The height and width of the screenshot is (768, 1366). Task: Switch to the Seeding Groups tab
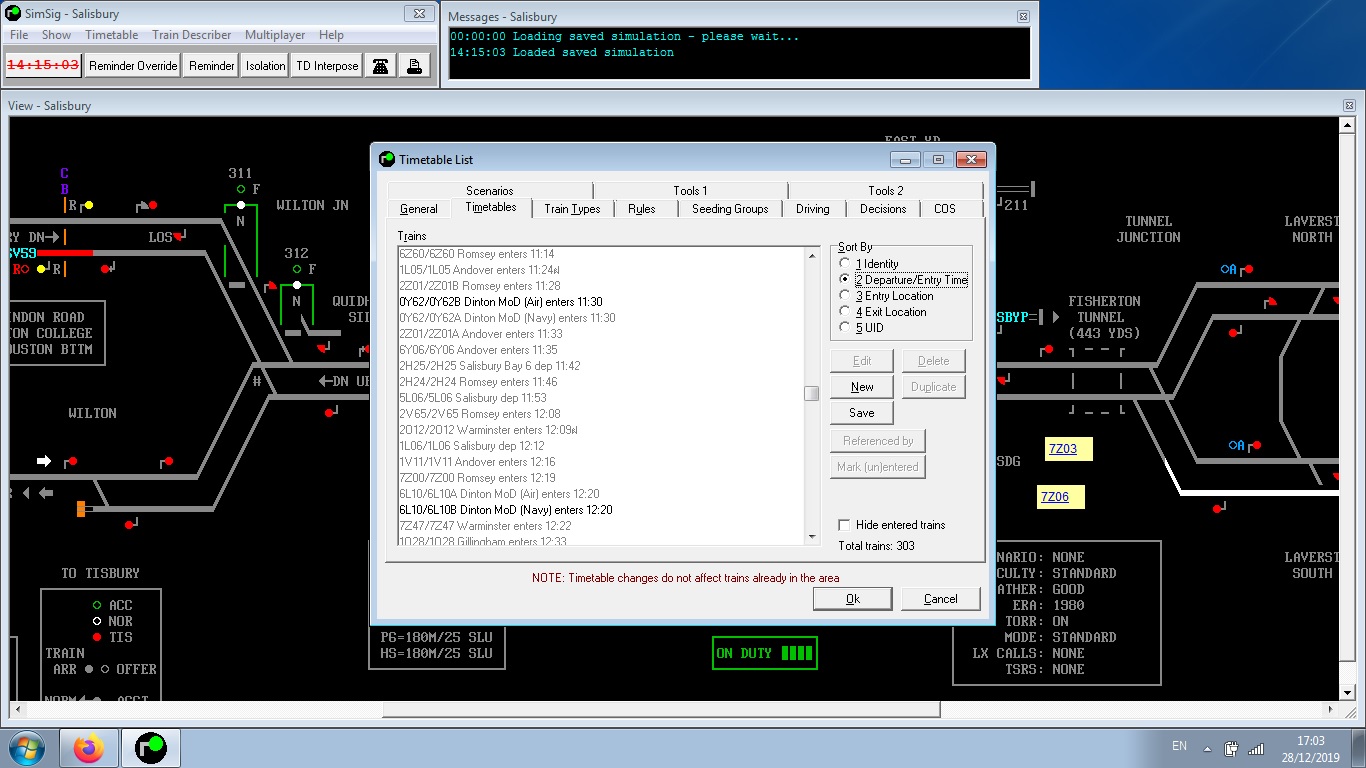[730, 209]
